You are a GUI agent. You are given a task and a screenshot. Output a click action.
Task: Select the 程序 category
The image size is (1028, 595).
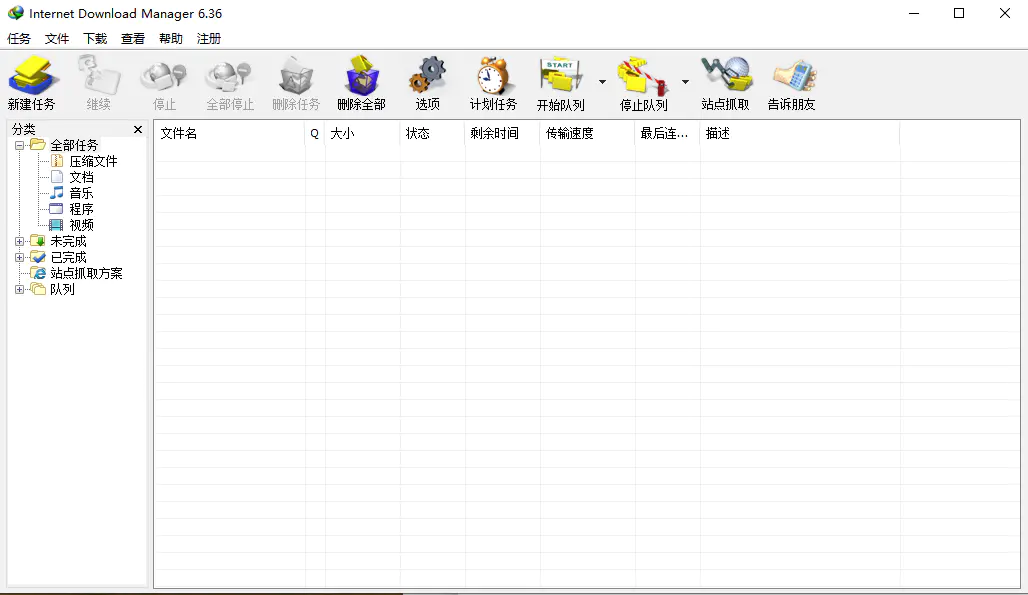[x=81, y=209]
